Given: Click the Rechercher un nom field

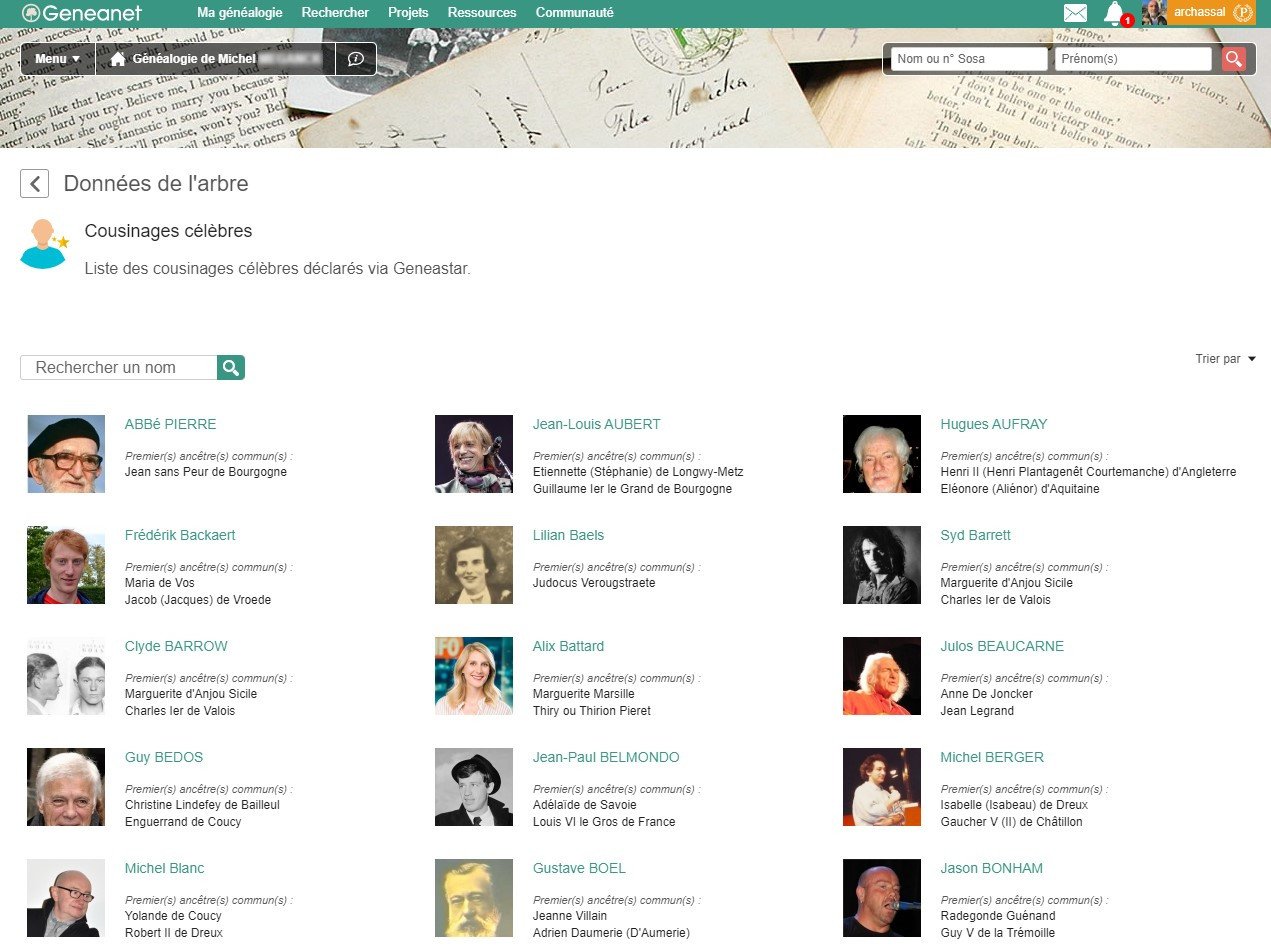Looking at the screenshot, I should click(x=119, y=368).
